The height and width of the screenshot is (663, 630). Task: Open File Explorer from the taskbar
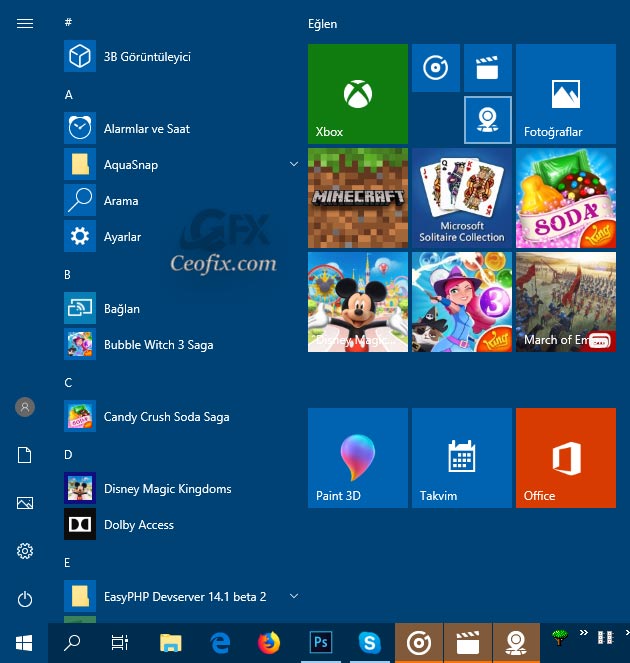[x=170, y=643]
